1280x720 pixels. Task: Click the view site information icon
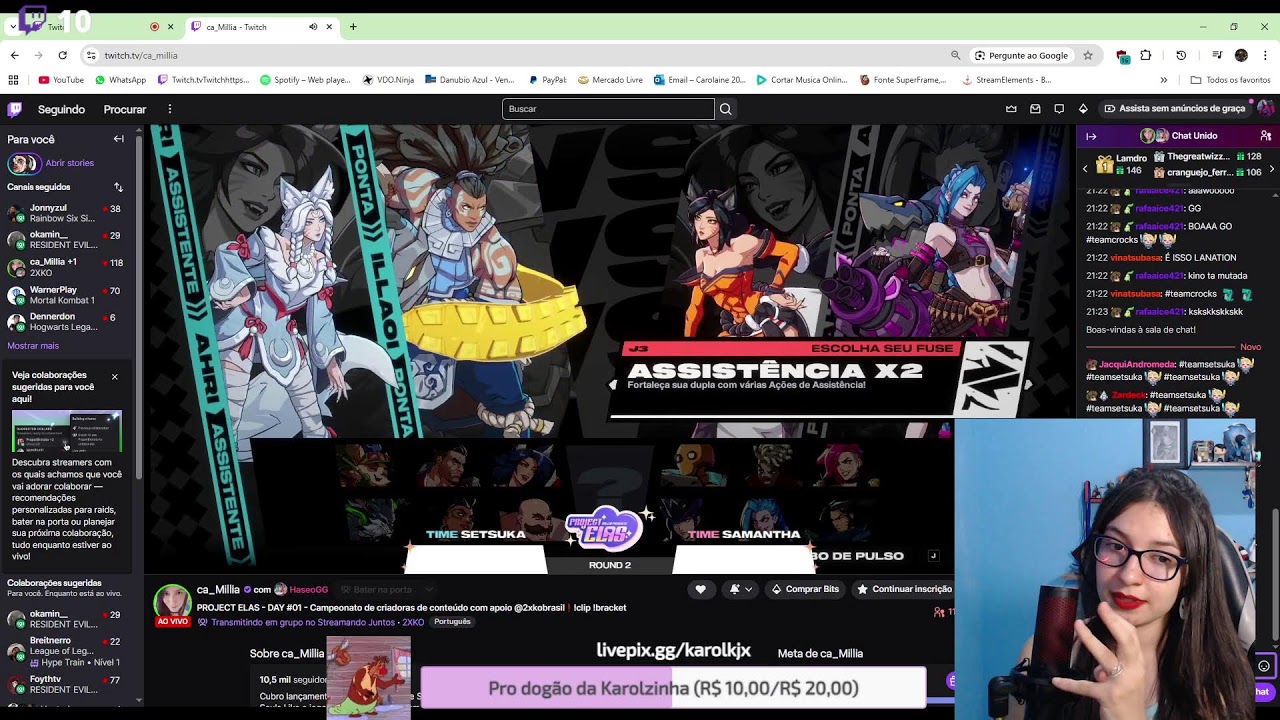pyautogui.click(x=91, y=55)
